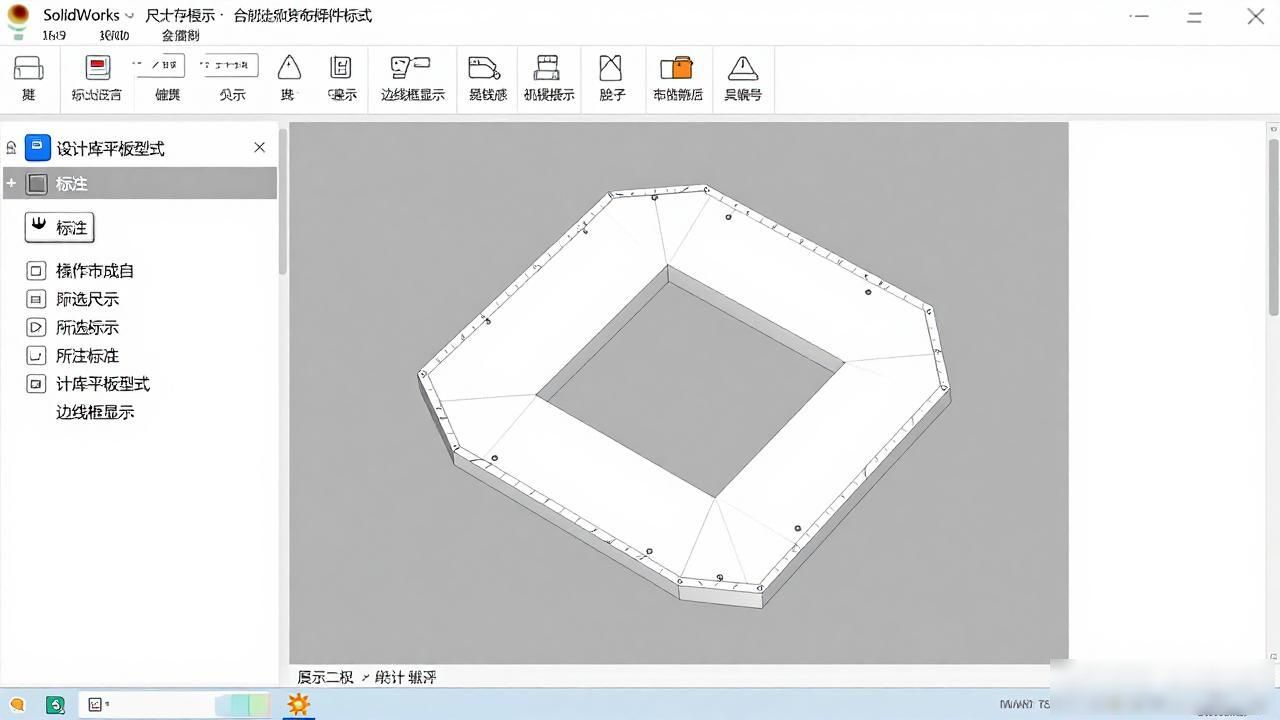This screenshot has width=1280, height=720.
Task: Select the 所选尺示 list item text
Action: (88, 299)
